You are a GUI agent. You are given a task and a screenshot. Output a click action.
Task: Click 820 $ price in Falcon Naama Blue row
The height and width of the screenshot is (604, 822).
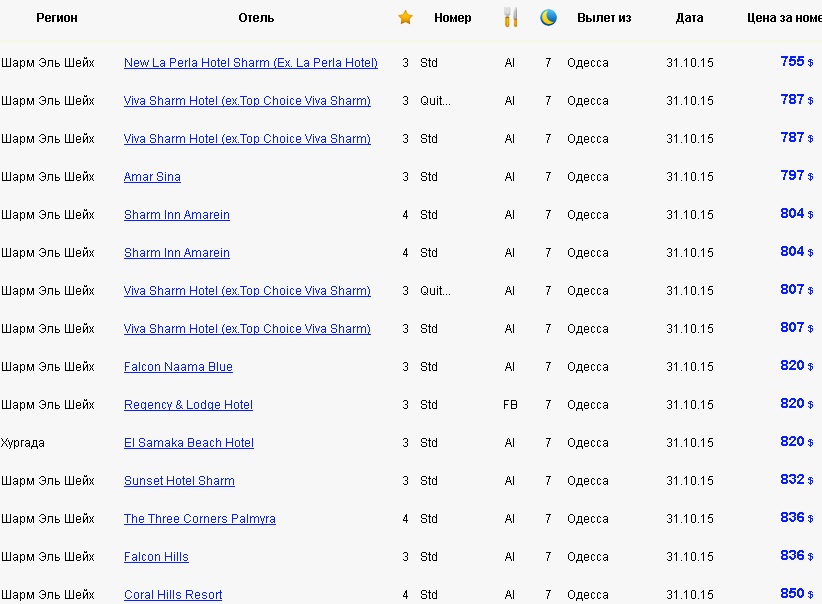797,365
